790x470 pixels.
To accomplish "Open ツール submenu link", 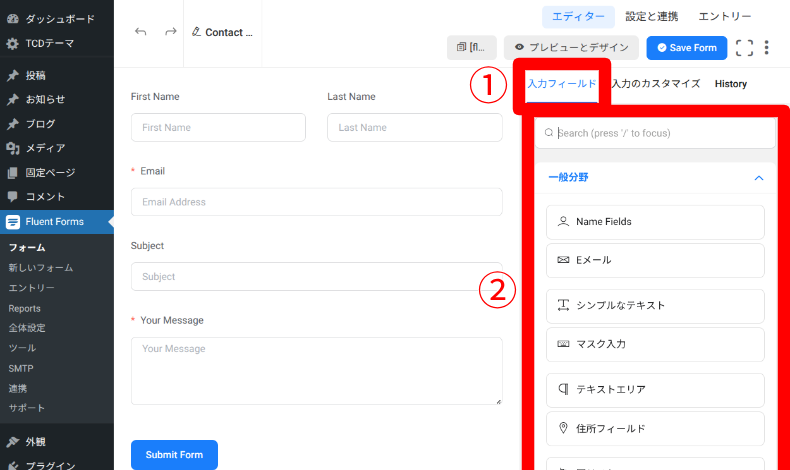I will (x=22, y=348).
